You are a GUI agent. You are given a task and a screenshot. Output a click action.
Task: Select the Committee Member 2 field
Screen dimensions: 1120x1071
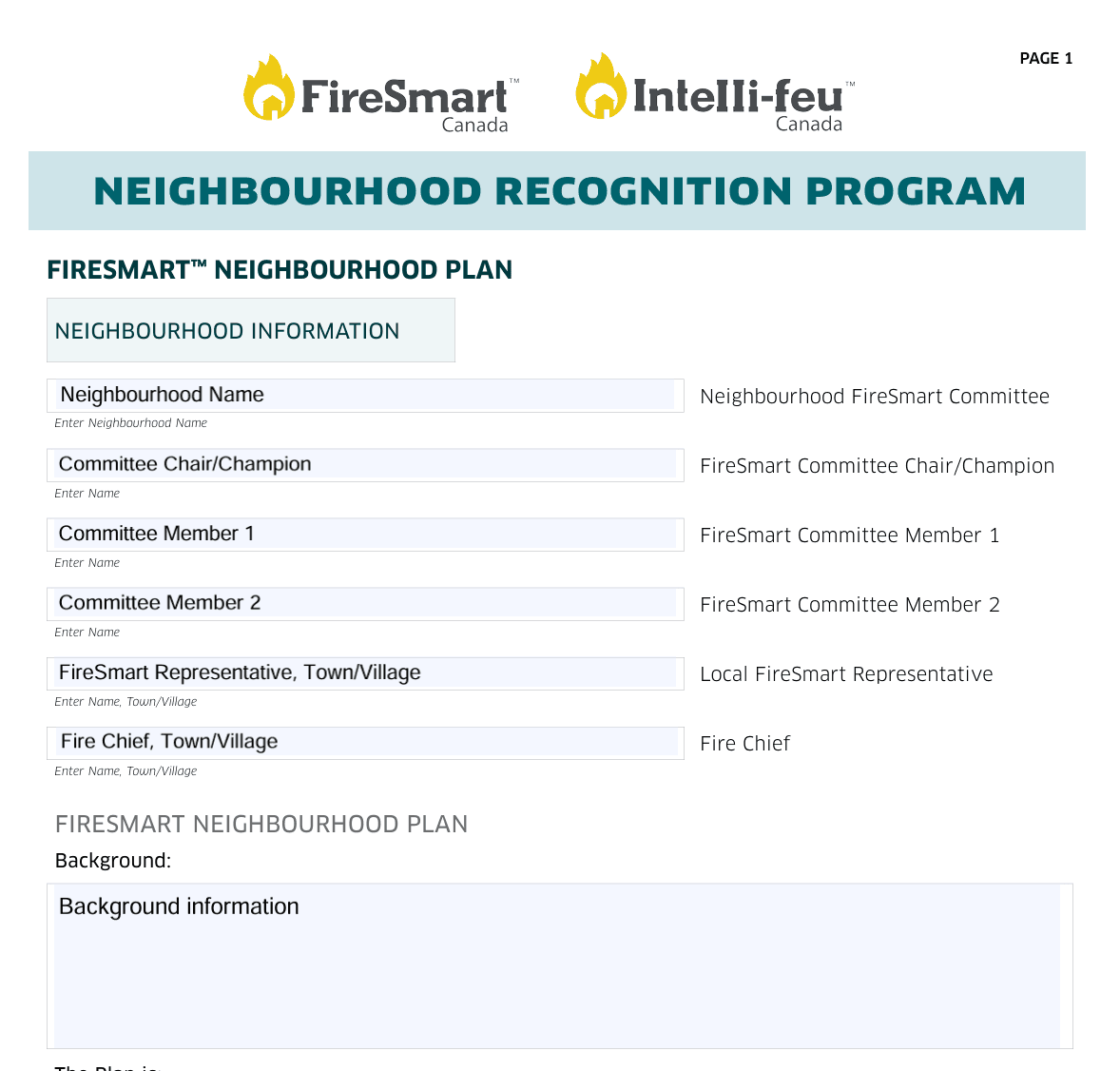(x=365, y=603)
